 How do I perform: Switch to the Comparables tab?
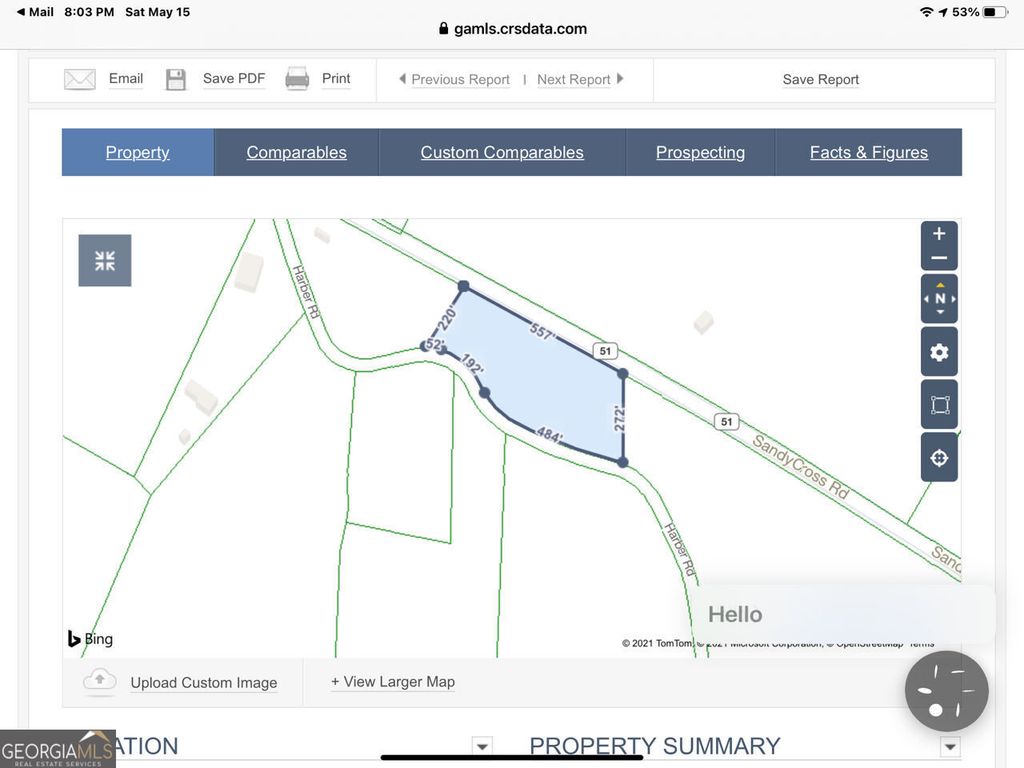pos(296,152)
